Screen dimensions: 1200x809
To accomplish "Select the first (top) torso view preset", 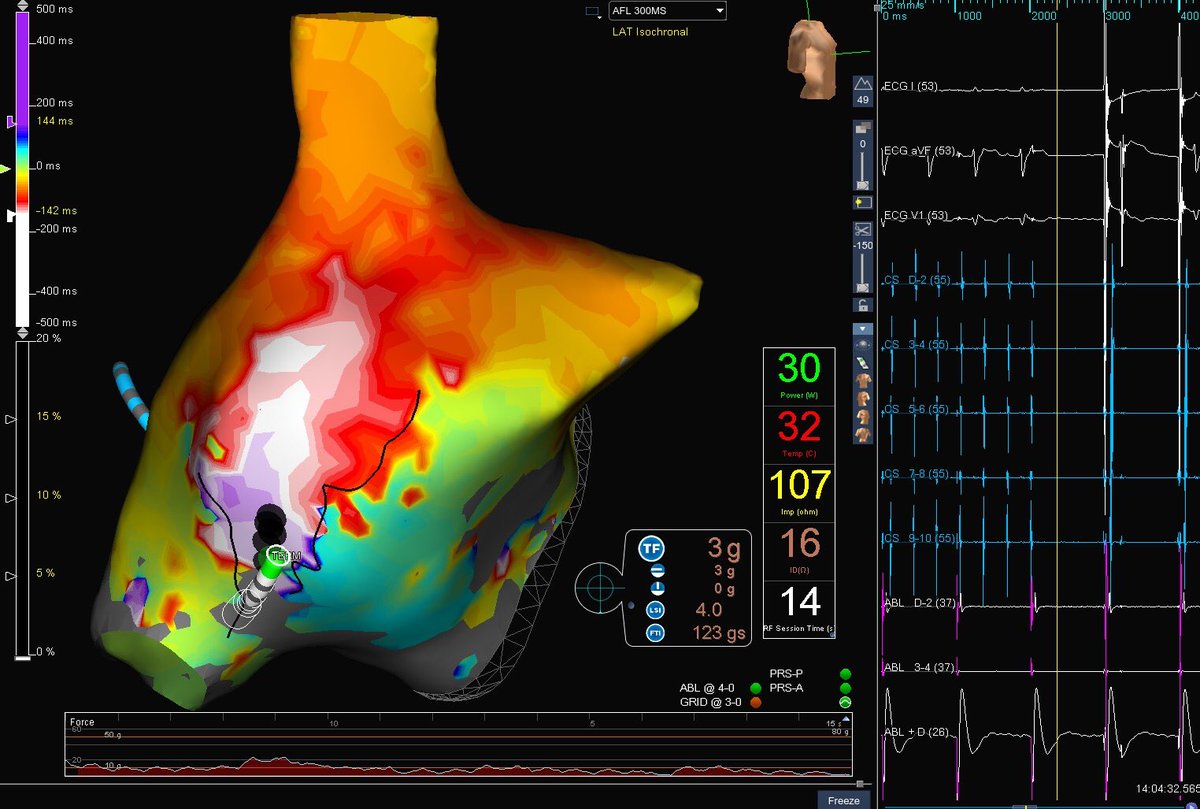I will coord(862,382).
